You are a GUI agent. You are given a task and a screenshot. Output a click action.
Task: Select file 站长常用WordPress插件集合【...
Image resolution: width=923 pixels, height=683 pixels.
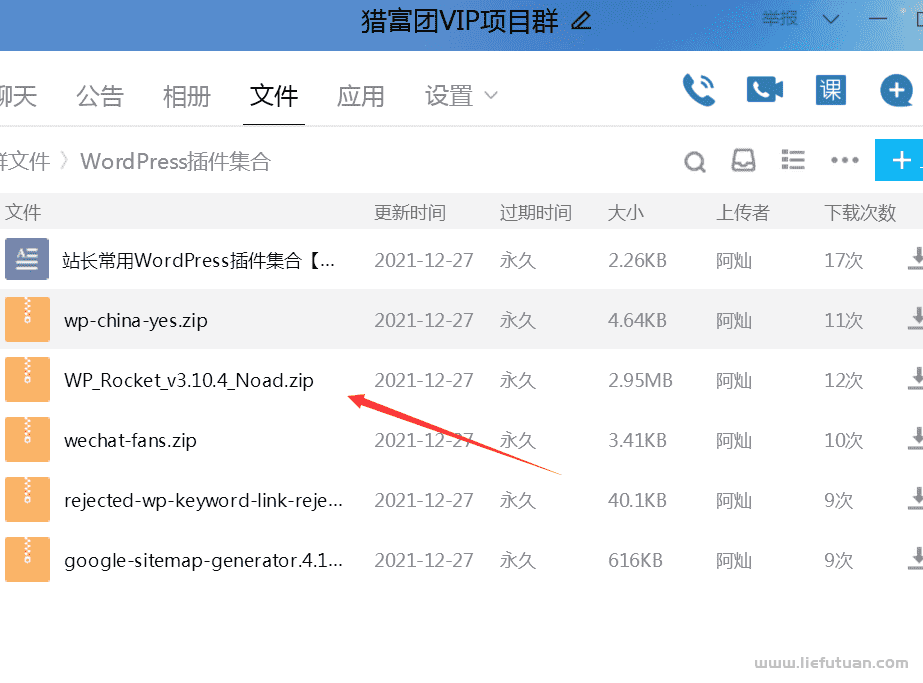199,260
